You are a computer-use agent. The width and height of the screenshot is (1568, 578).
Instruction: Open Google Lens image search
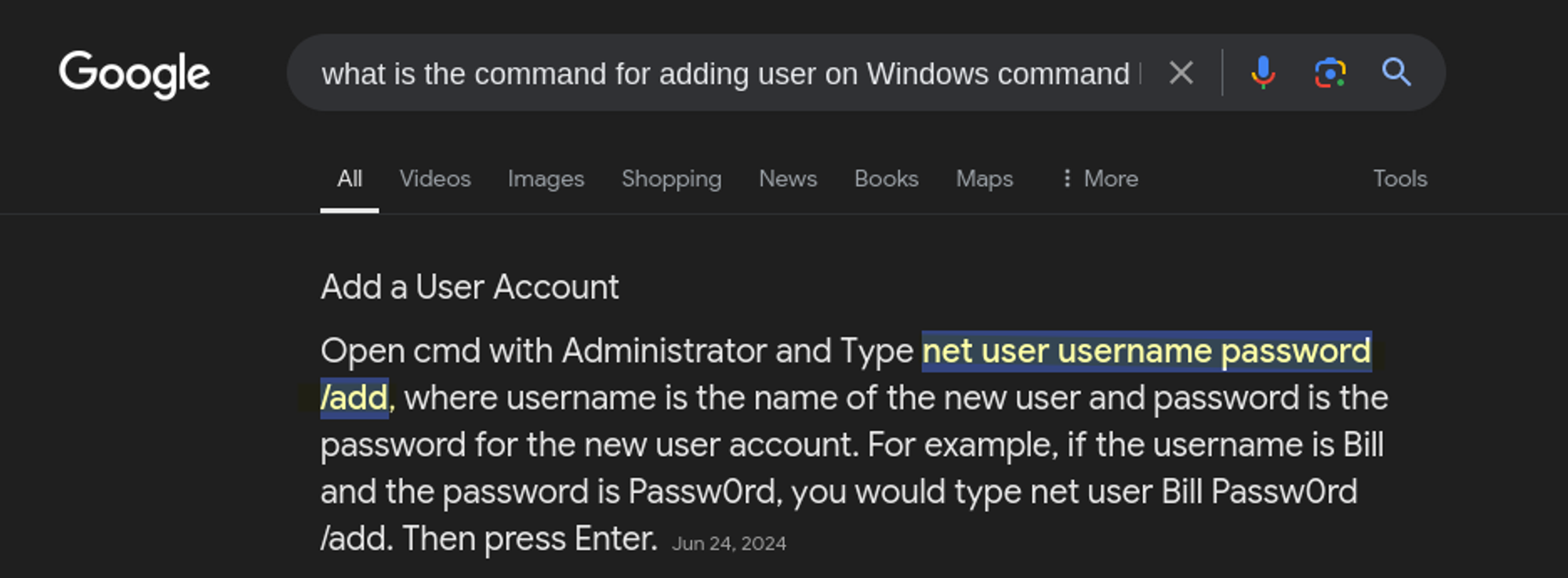(1330, 73)
